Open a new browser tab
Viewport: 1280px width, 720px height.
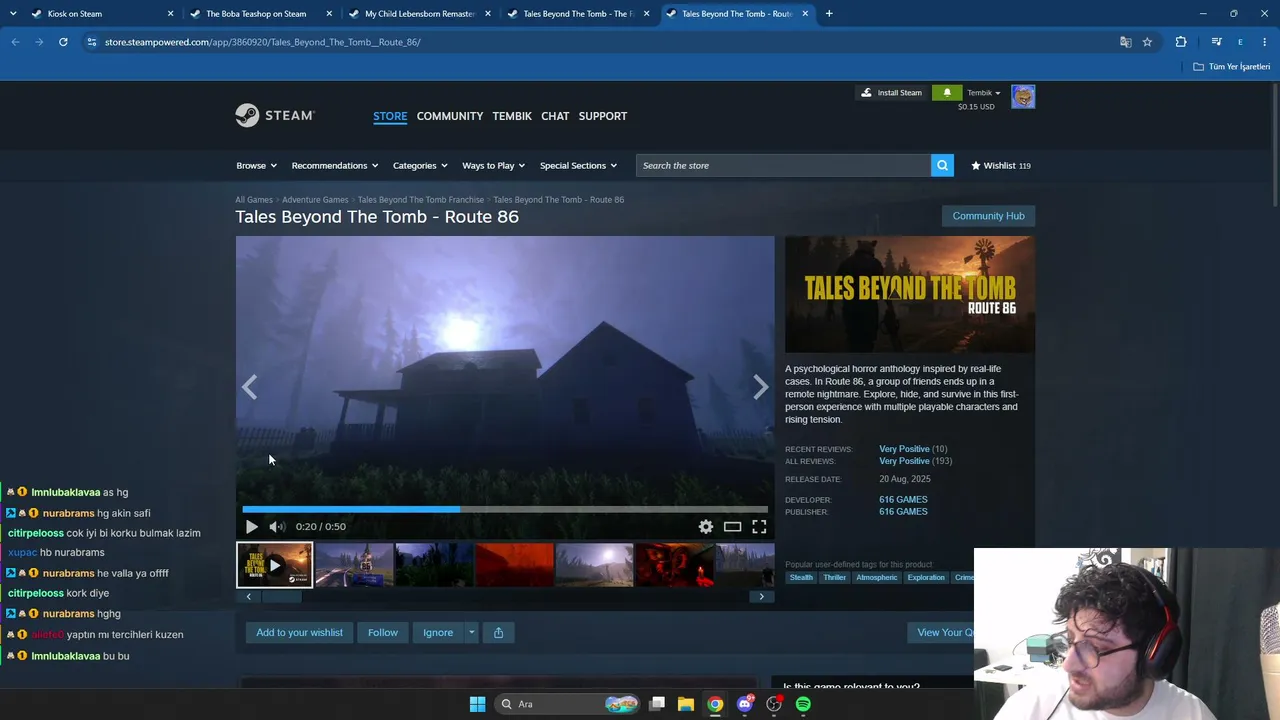click(x=829, y=14)
